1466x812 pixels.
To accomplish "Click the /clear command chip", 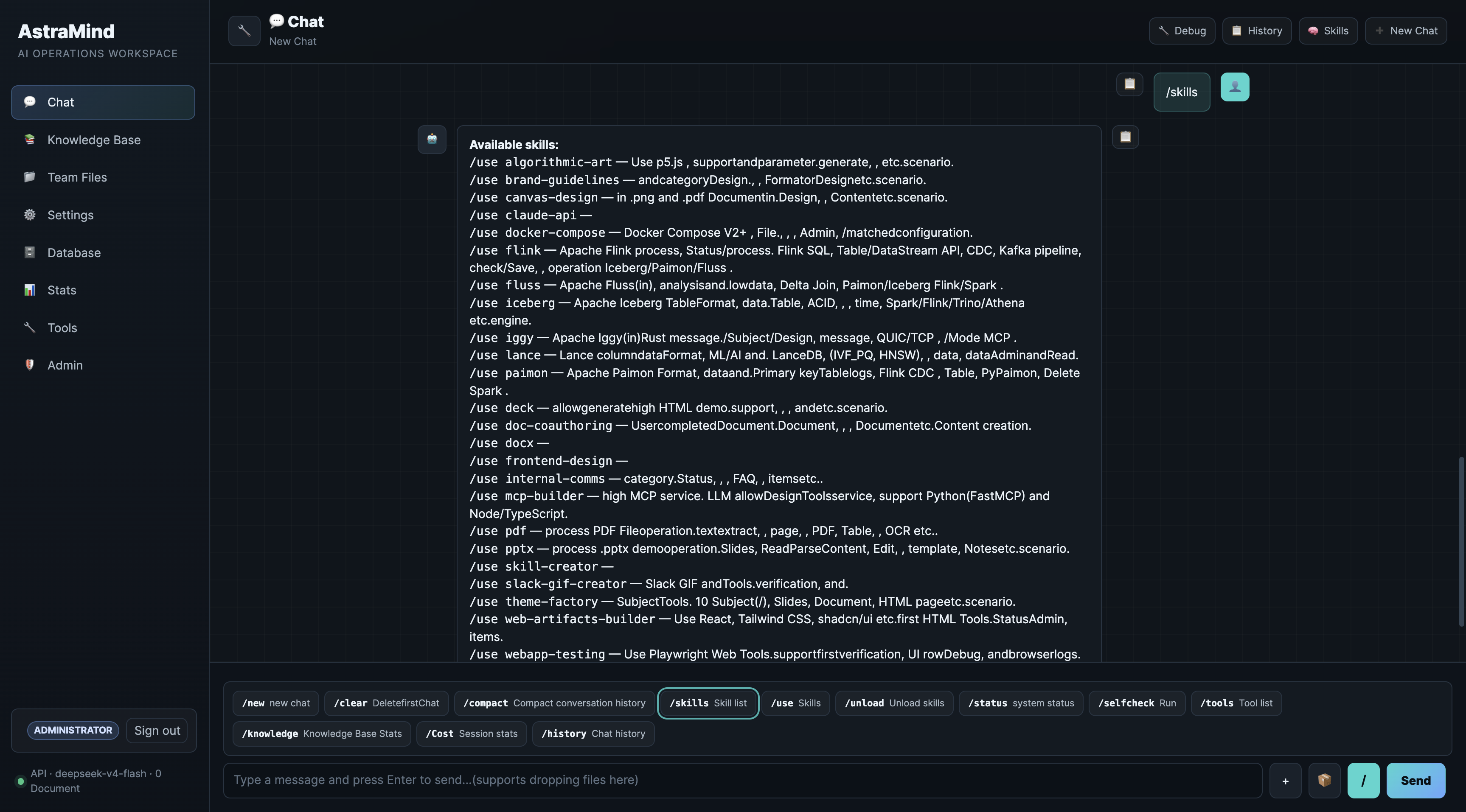I will point(386,703).
